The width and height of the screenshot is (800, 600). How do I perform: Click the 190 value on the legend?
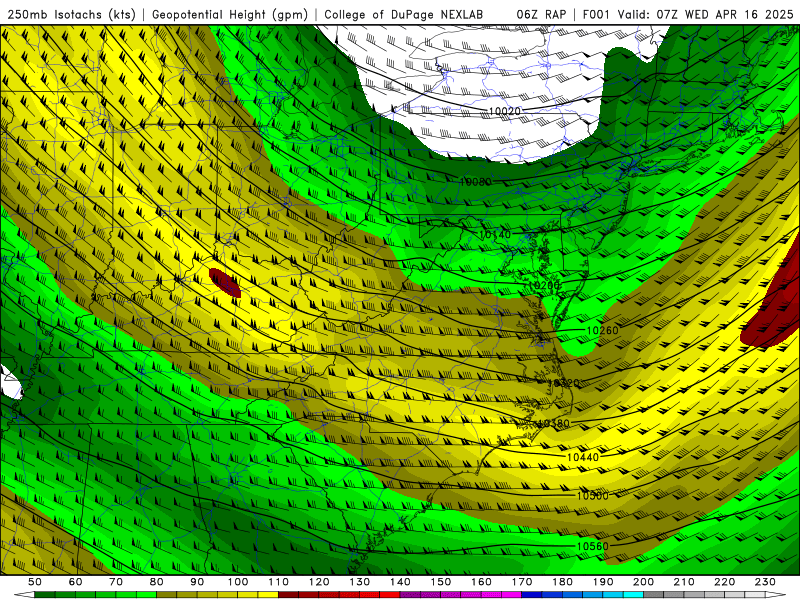[604, 582]
